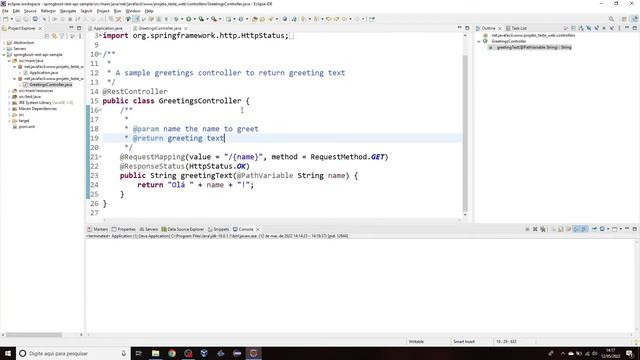Click Sort icon in Outline toolbar
The image size is (640, 360).
[x=581, y=28]
